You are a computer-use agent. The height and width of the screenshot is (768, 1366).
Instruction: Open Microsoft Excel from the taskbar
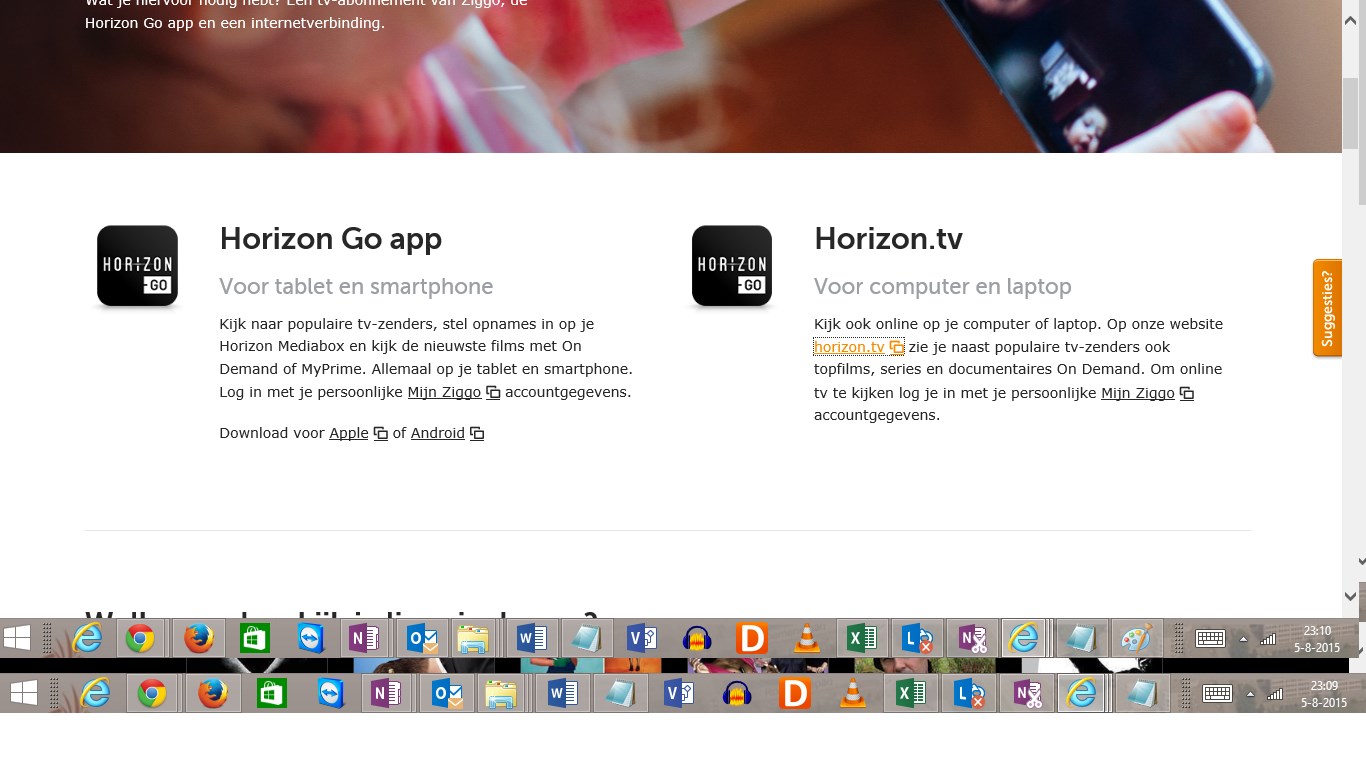(x=860, y=637)
